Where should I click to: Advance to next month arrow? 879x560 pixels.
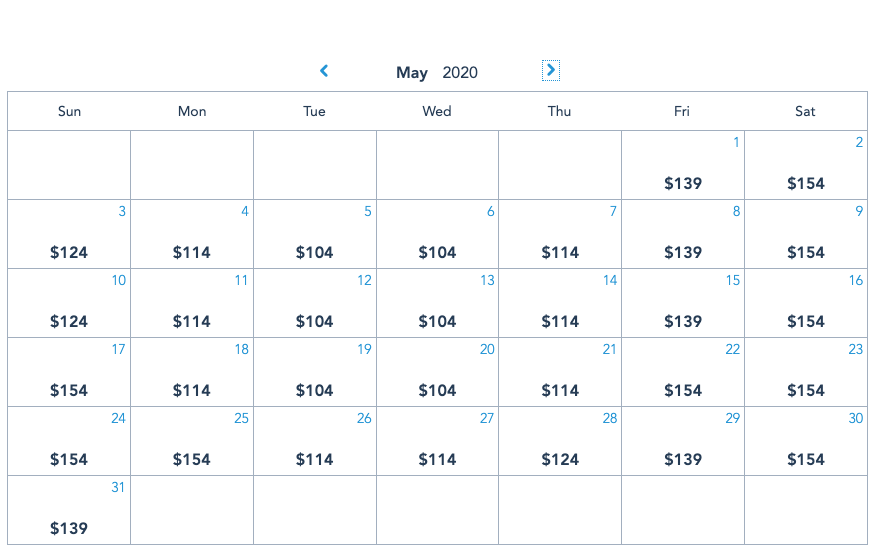coord(550,70)
